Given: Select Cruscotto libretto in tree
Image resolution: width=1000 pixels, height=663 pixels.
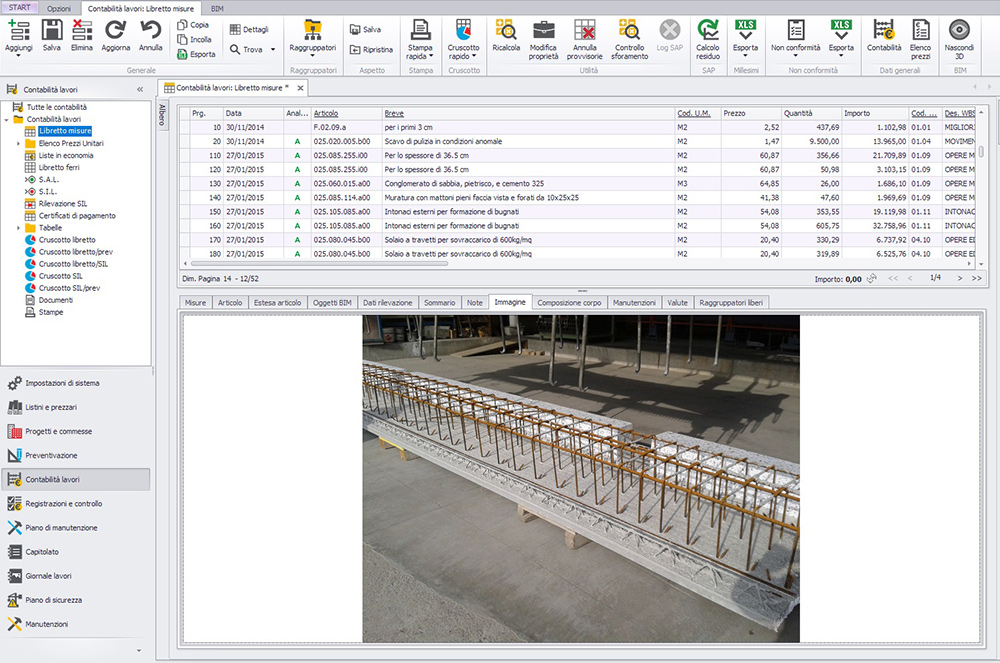Looking at the screenshot, I should tap(67, 240).
